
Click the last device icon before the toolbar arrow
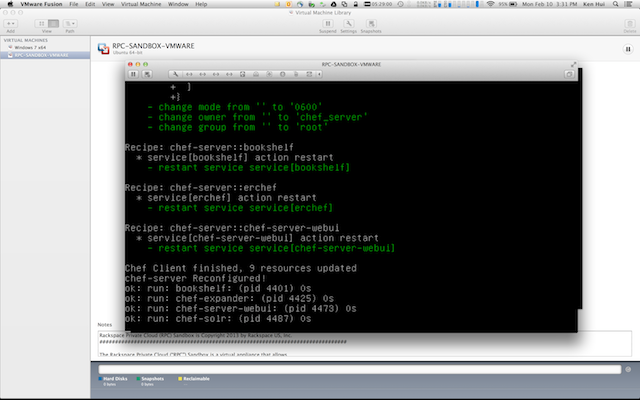pos(309,74)
